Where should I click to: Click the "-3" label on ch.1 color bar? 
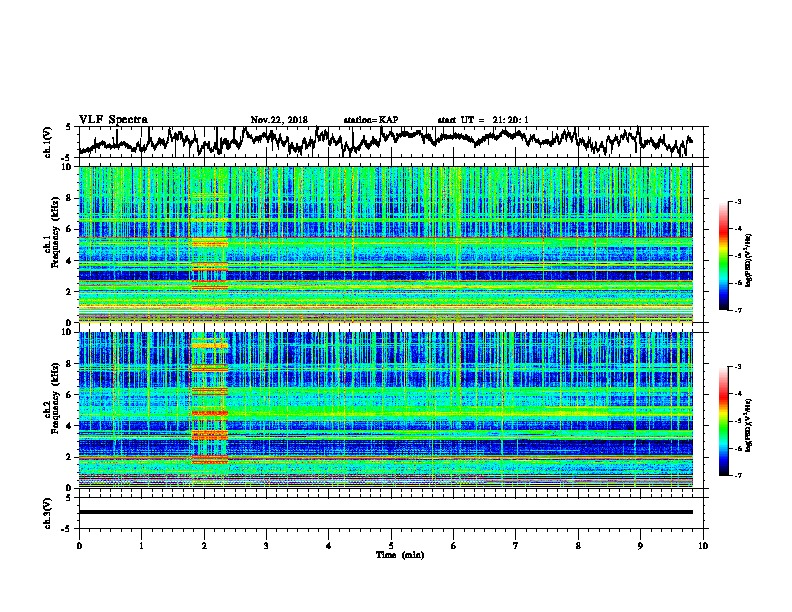coord(737,201)
